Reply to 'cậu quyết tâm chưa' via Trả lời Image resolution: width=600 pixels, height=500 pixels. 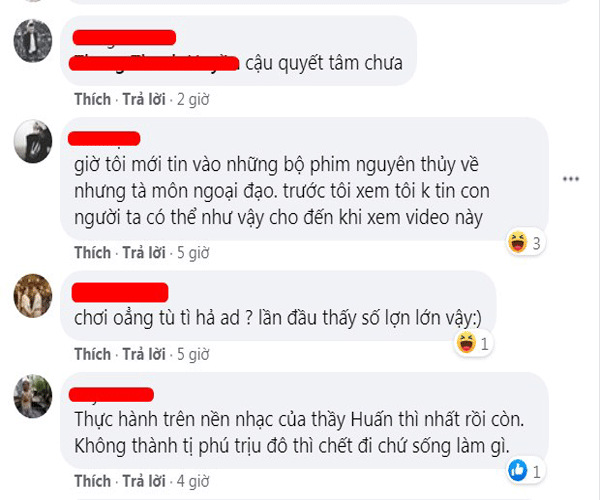pyautogui.click(x=144, y=99)
